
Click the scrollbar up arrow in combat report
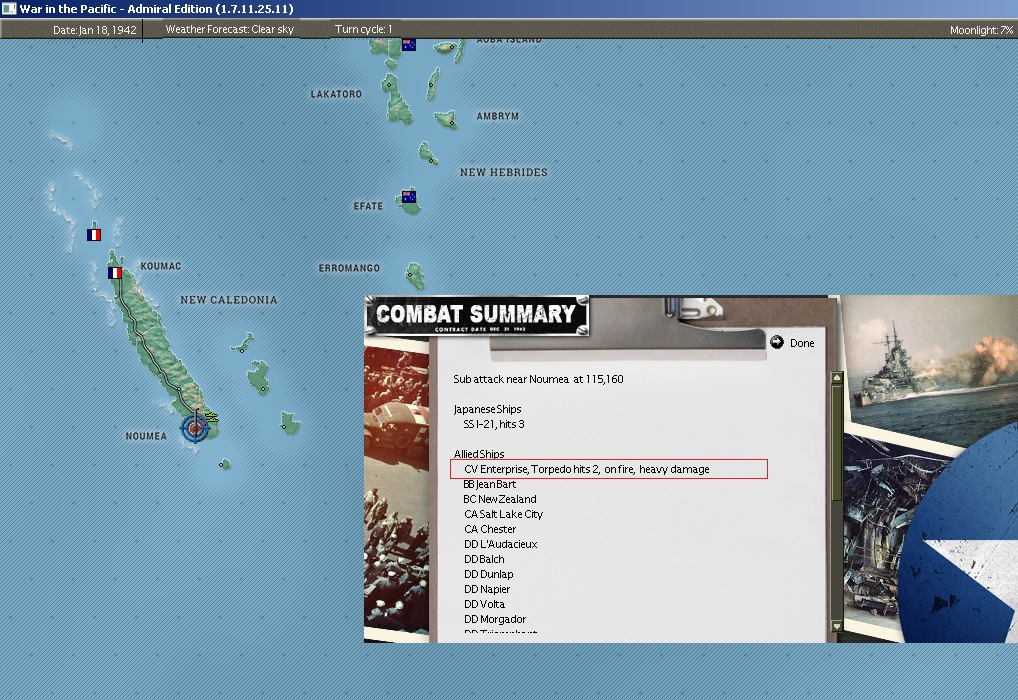click(x=837, y=377)
